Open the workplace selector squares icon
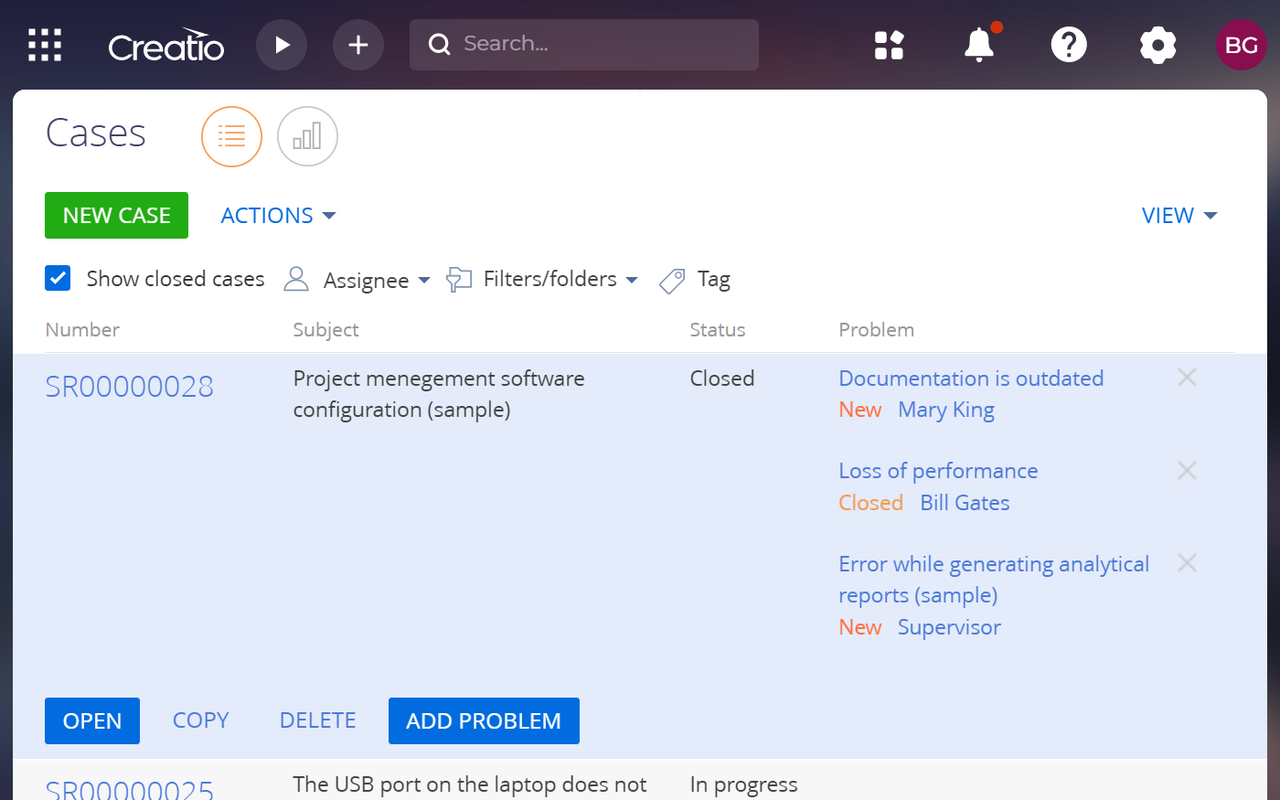1280x800 pixels. point(888,45)
